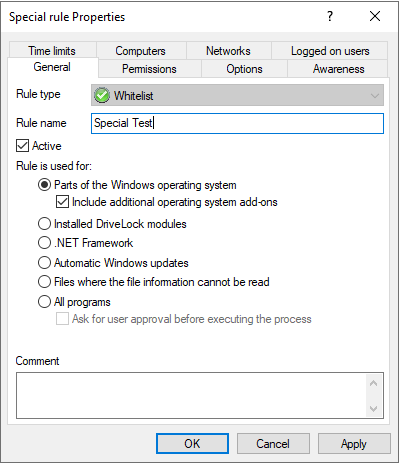Select Files where file information cannot be read
The width and height of the screenshot is (402, 465).
tap(44, 282)
